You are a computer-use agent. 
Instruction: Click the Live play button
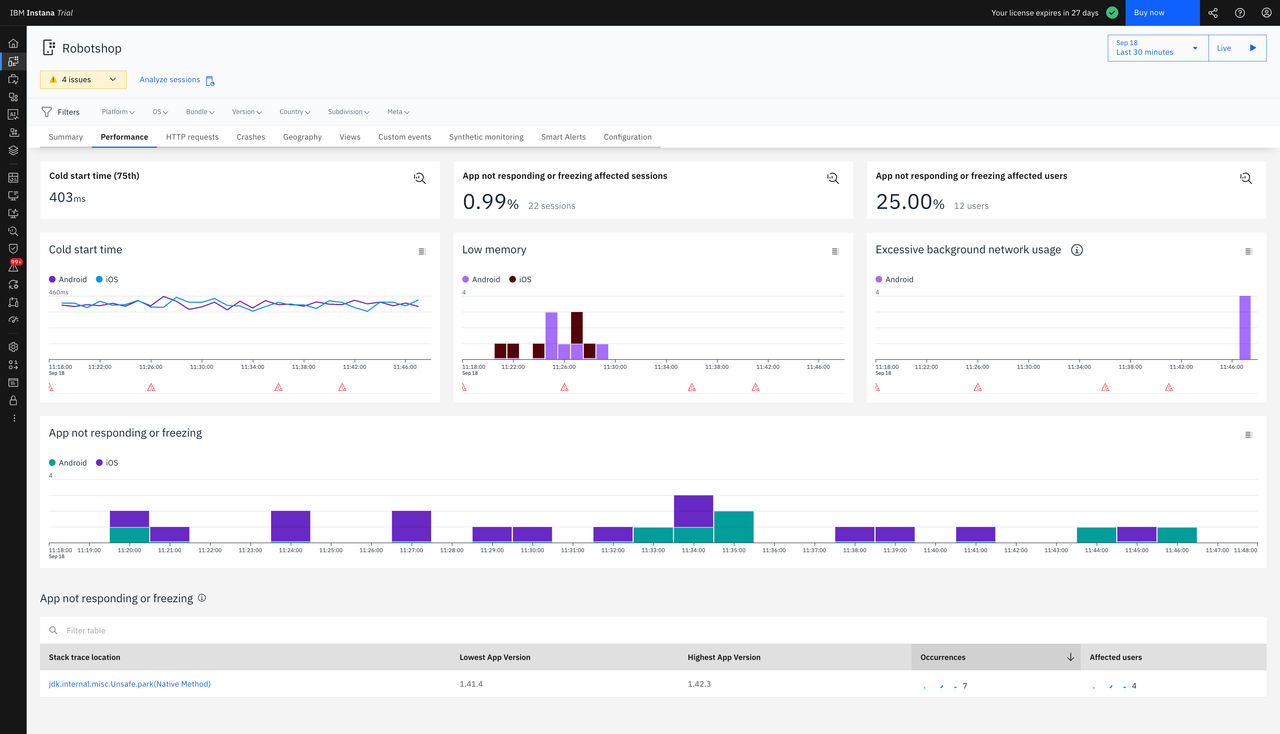pos(1238,48)
